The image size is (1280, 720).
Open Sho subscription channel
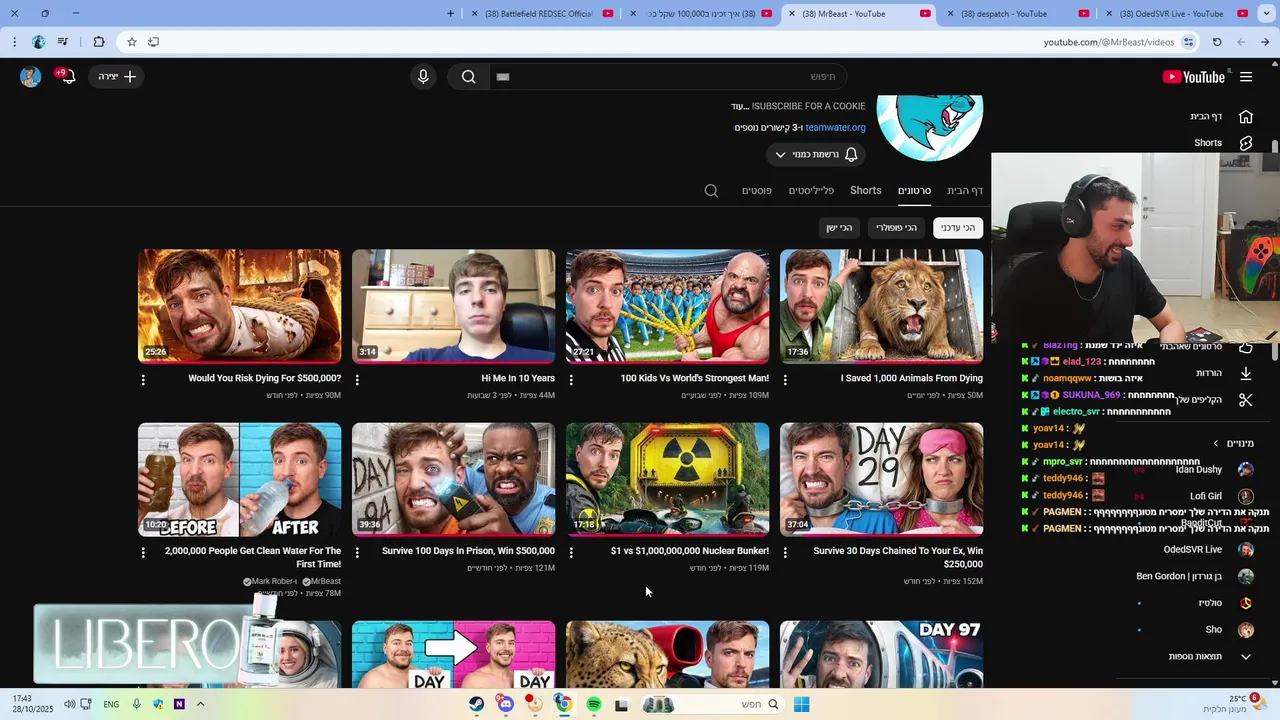click(1229, 630)
